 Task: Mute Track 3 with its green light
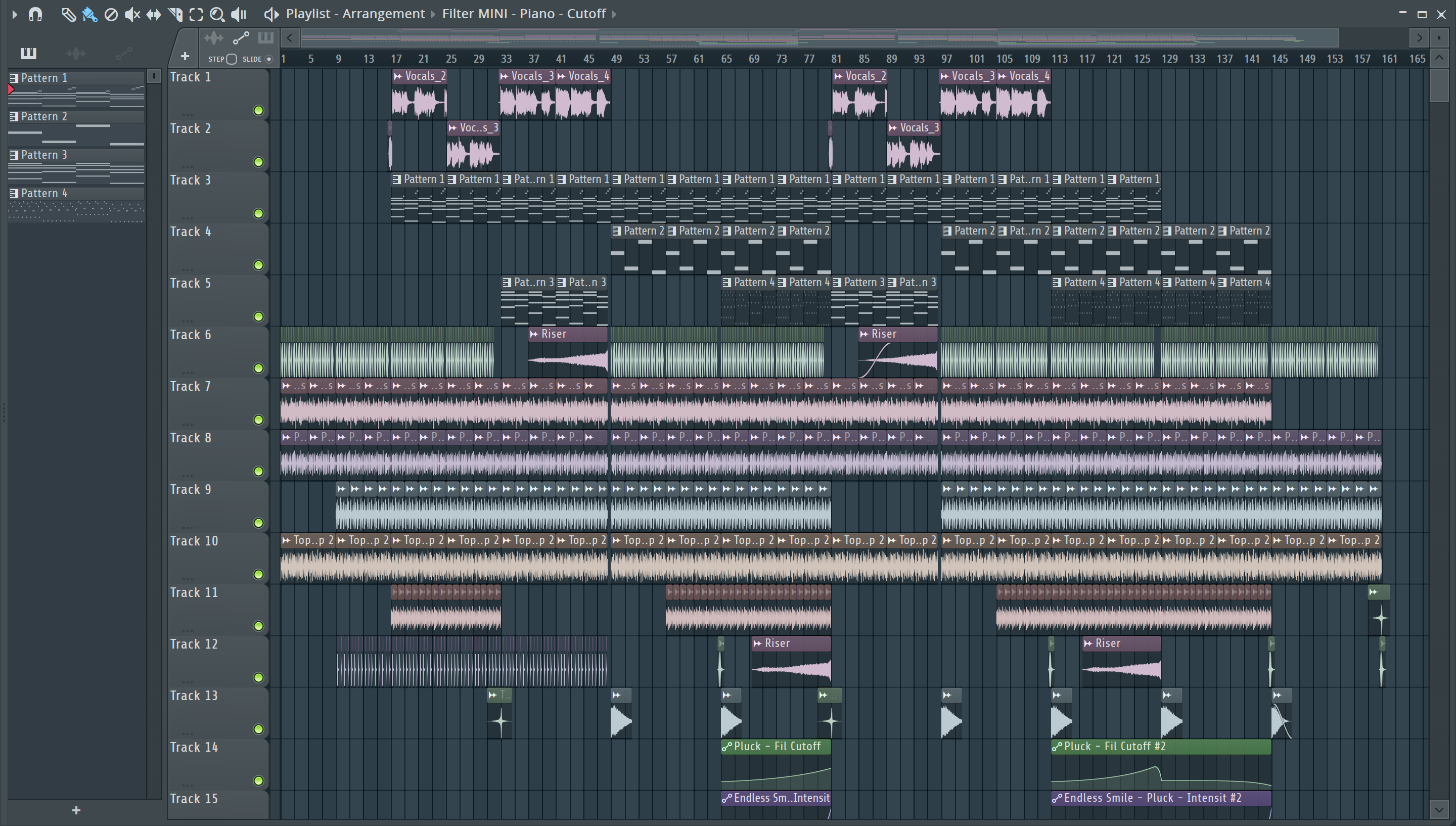click(x=259, y=214)
